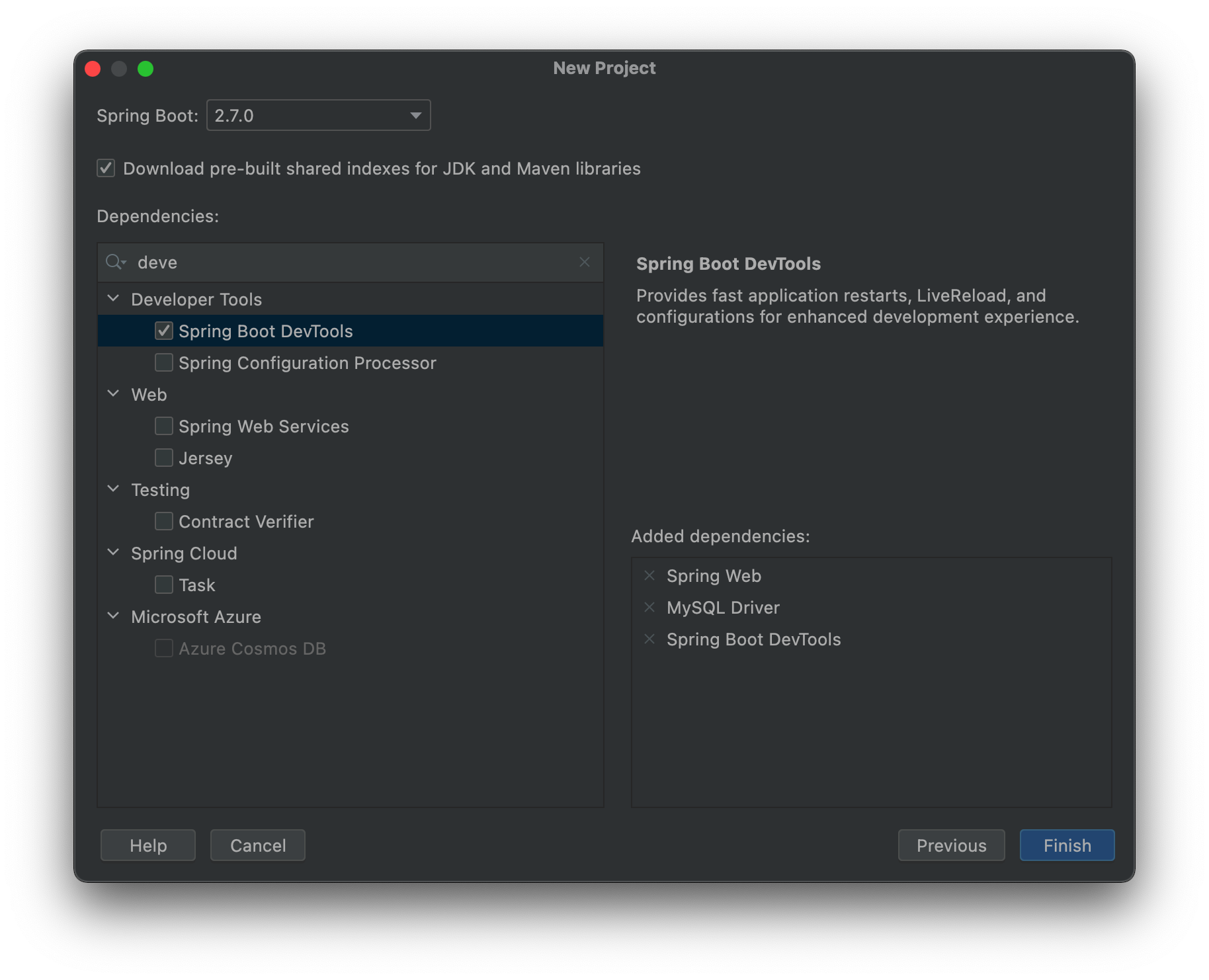Remove Spring Web from added dependencies
The image size is (1209, 980).
tap(649, 576)
